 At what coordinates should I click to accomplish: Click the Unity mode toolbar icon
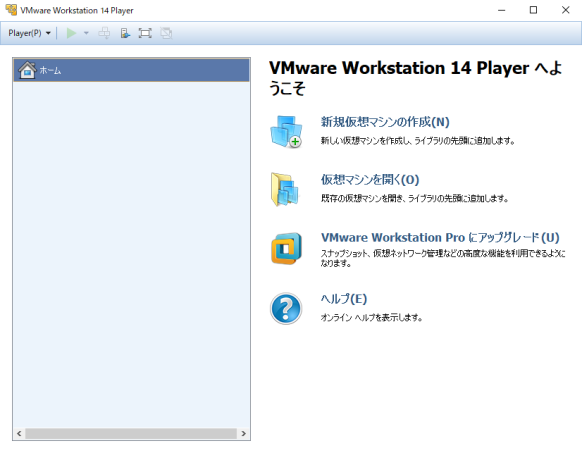[166, 33]
